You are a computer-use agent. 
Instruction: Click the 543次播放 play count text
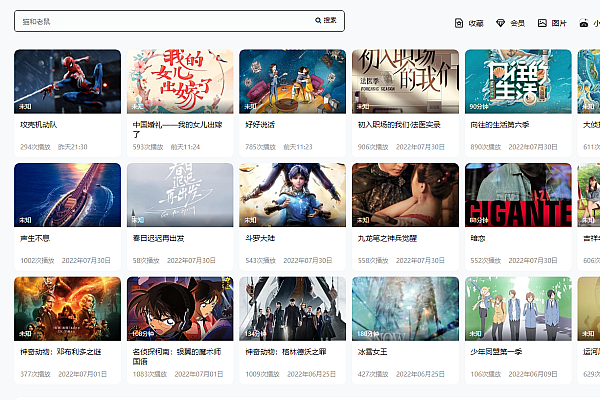[261, 261]
